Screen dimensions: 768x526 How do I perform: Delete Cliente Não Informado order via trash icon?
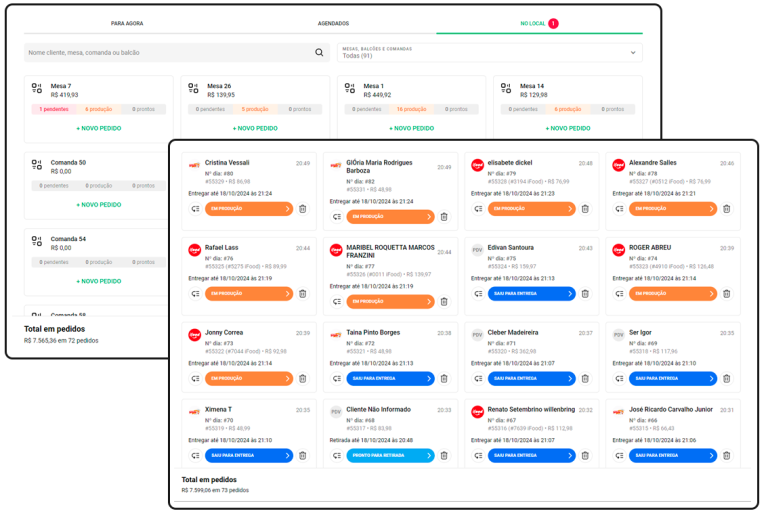pyautogui.click(x=444, y=455)
